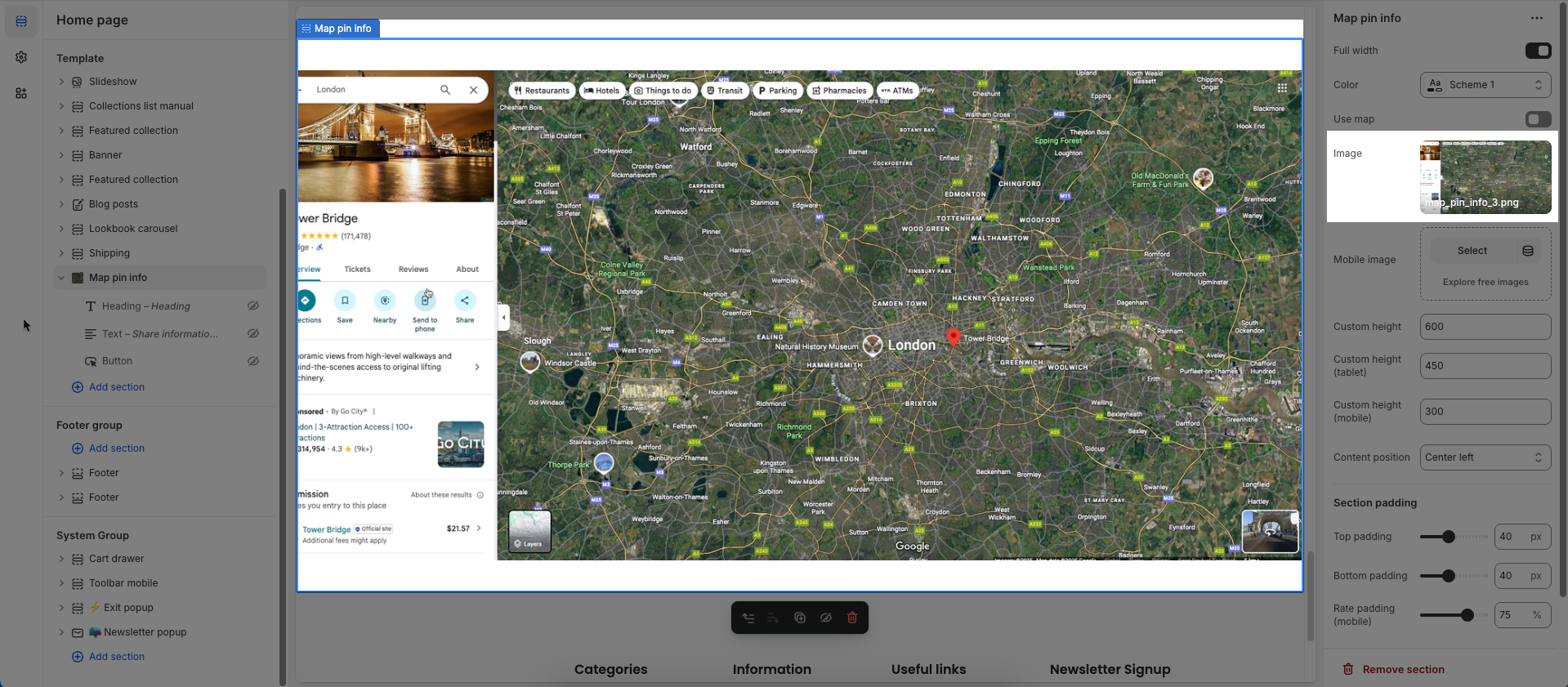Delete section with red trash icon in floating toolbar
1568x687 pixels.
click(x=852, y=618)
